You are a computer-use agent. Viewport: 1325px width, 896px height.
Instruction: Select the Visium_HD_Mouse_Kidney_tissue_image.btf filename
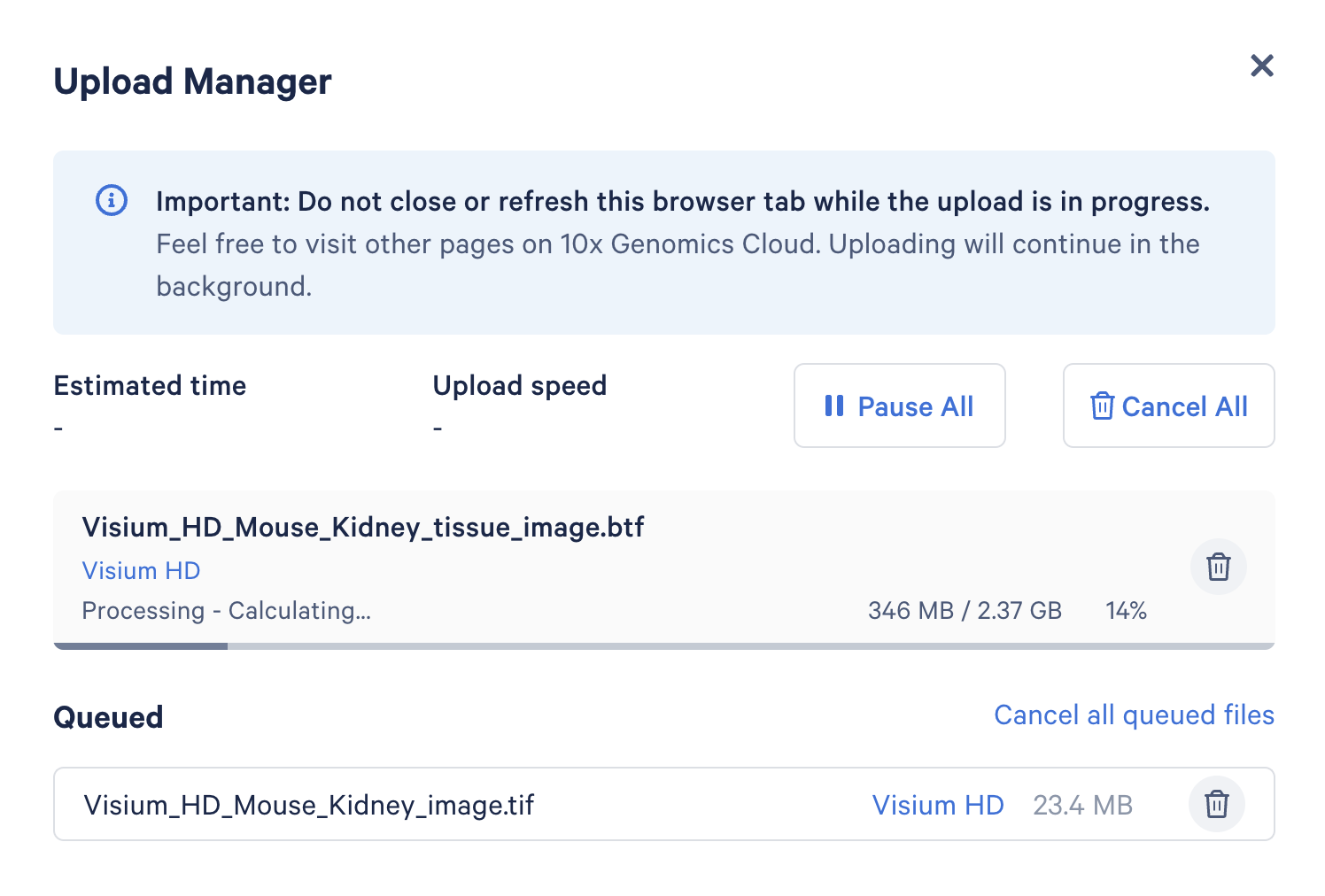362,528
